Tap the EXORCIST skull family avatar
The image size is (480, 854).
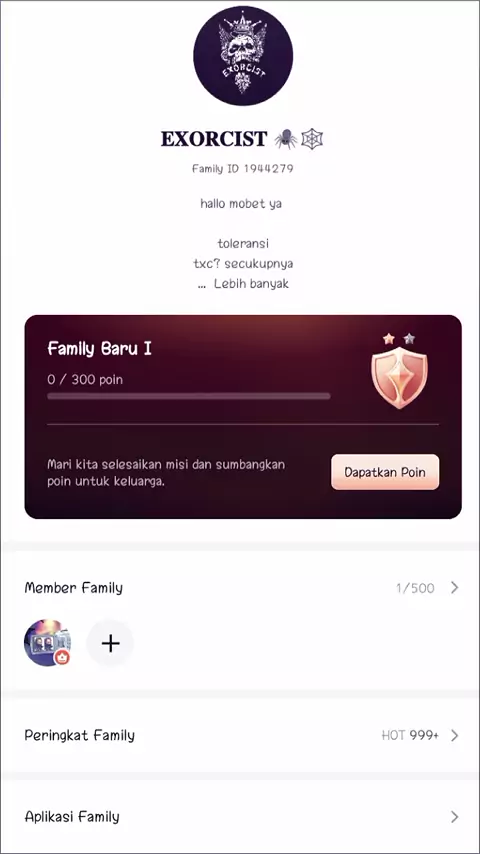pyautogui.click(x=243, y=56)
